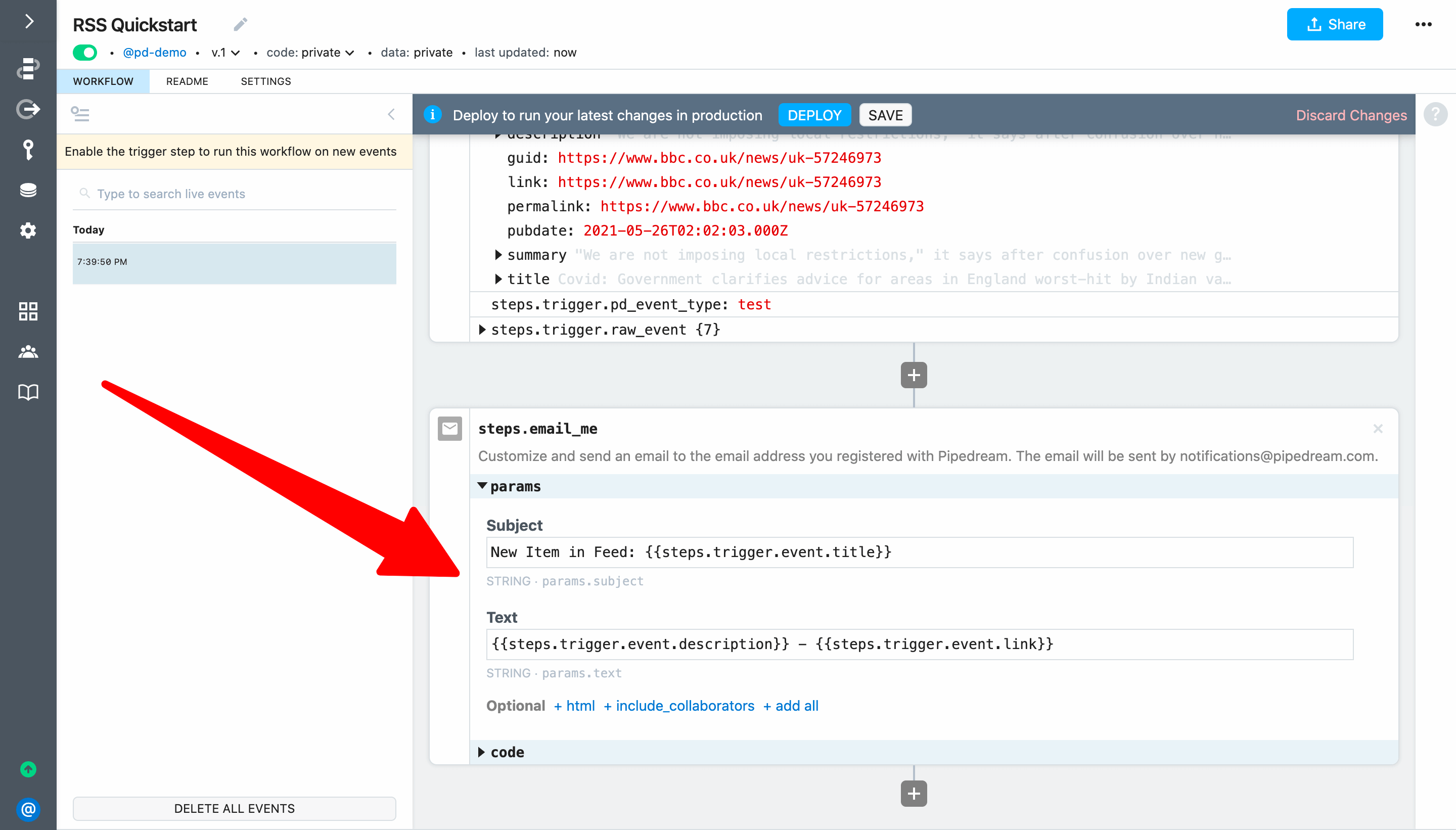Open the API keys icon in sidebar

(x=28, y=150)
